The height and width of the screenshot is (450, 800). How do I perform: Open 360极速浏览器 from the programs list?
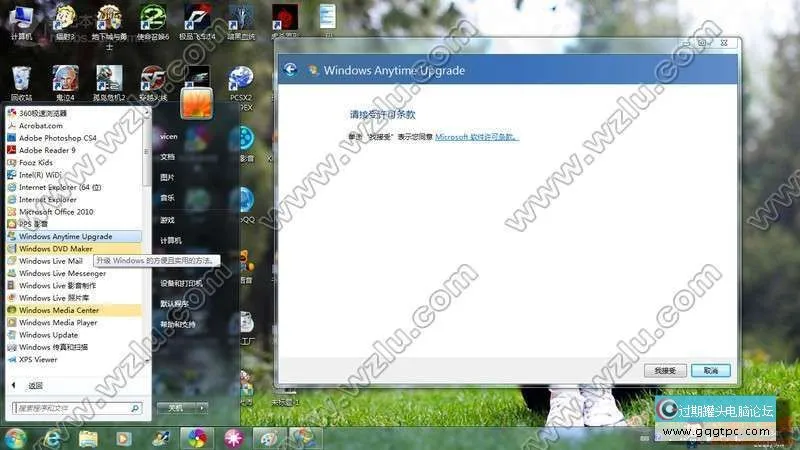coord(74,113)
